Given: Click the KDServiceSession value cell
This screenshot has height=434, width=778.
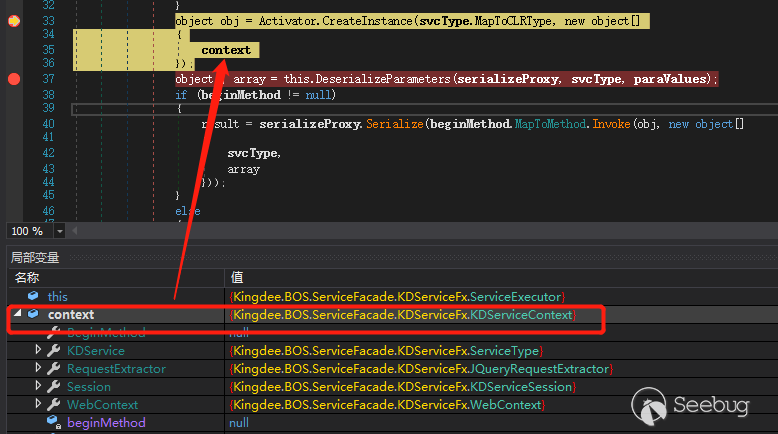Looking at the screenshot, I should tap(402, 386).
